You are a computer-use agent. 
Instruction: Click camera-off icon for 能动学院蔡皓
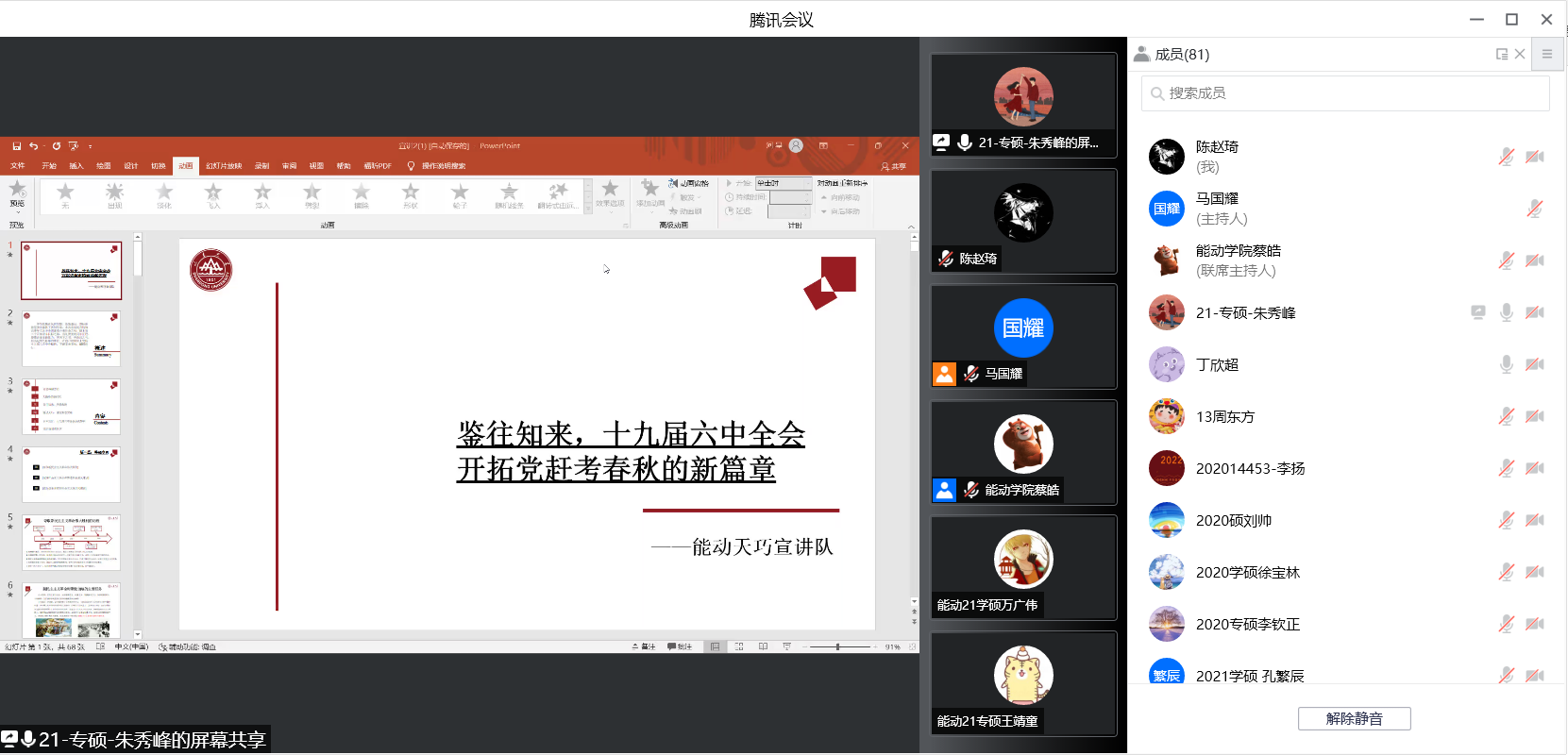tap(1535, 260)
